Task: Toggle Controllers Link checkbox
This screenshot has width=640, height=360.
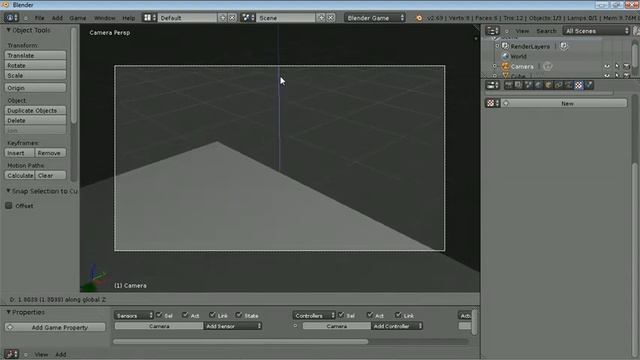Action: [x=398, y=315]
